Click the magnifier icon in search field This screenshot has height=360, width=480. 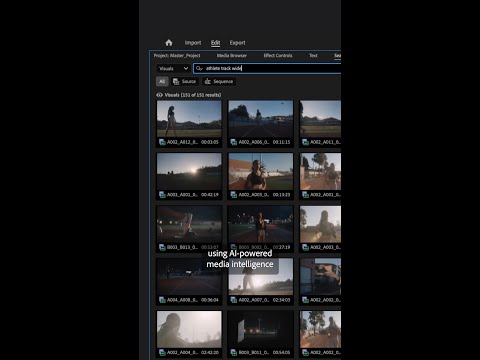[199, 68]
